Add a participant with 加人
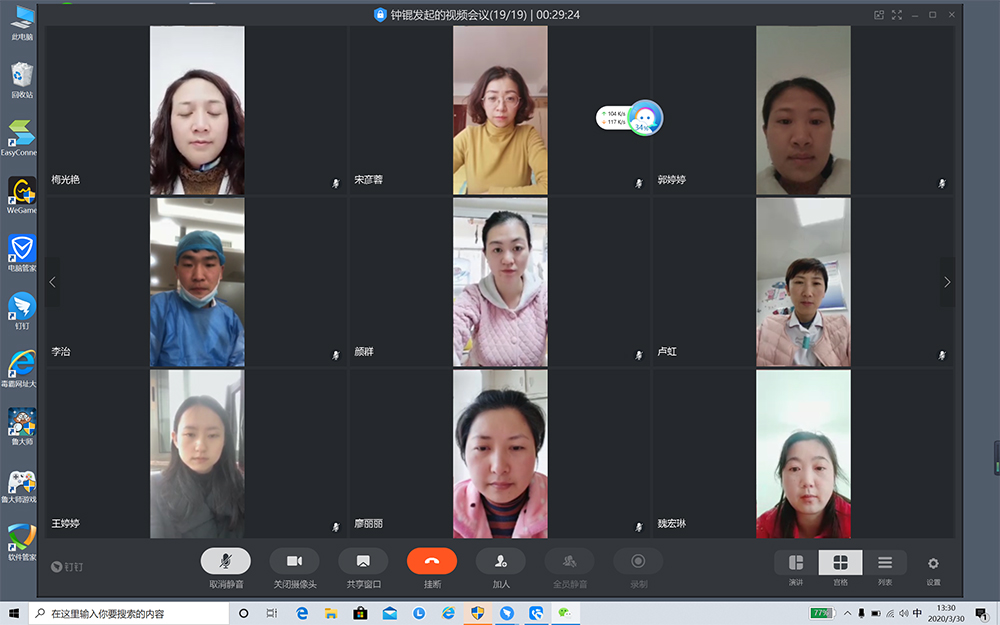The image size is (1000, 625). 500,561
